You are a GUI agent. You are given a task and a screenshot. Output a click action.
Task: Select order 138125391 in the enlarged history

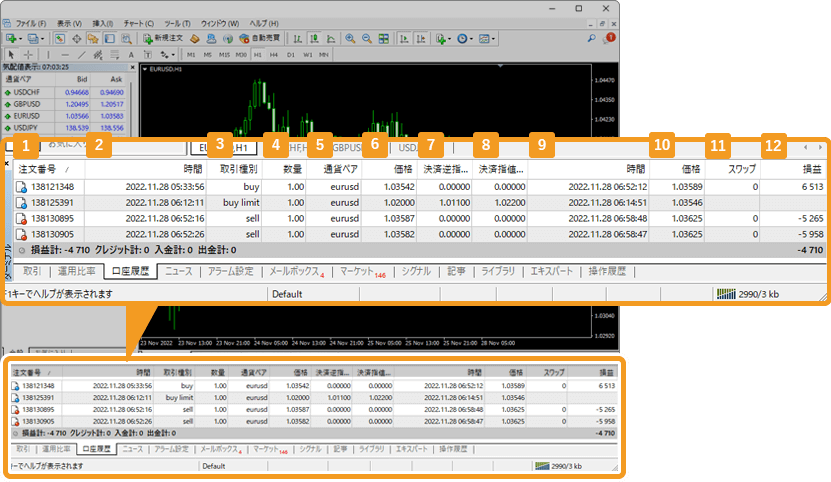(420, 203)
